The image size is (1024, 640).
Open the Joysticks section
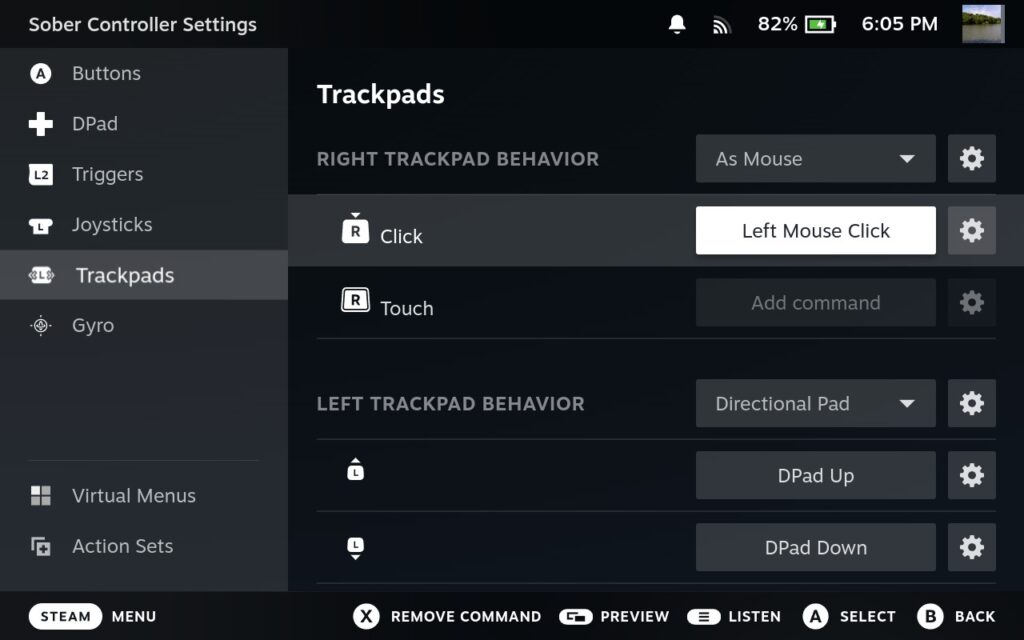(111, 225)
